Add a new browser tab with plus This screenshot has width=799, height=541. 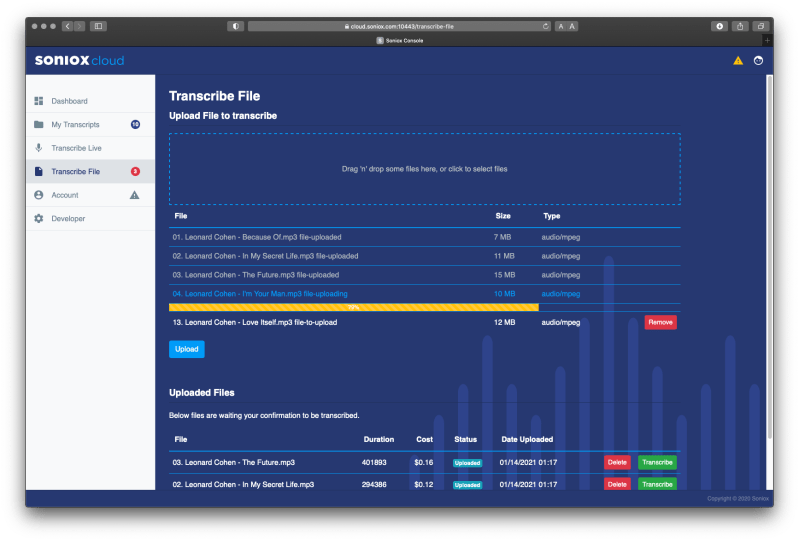[x=767, y=40]
